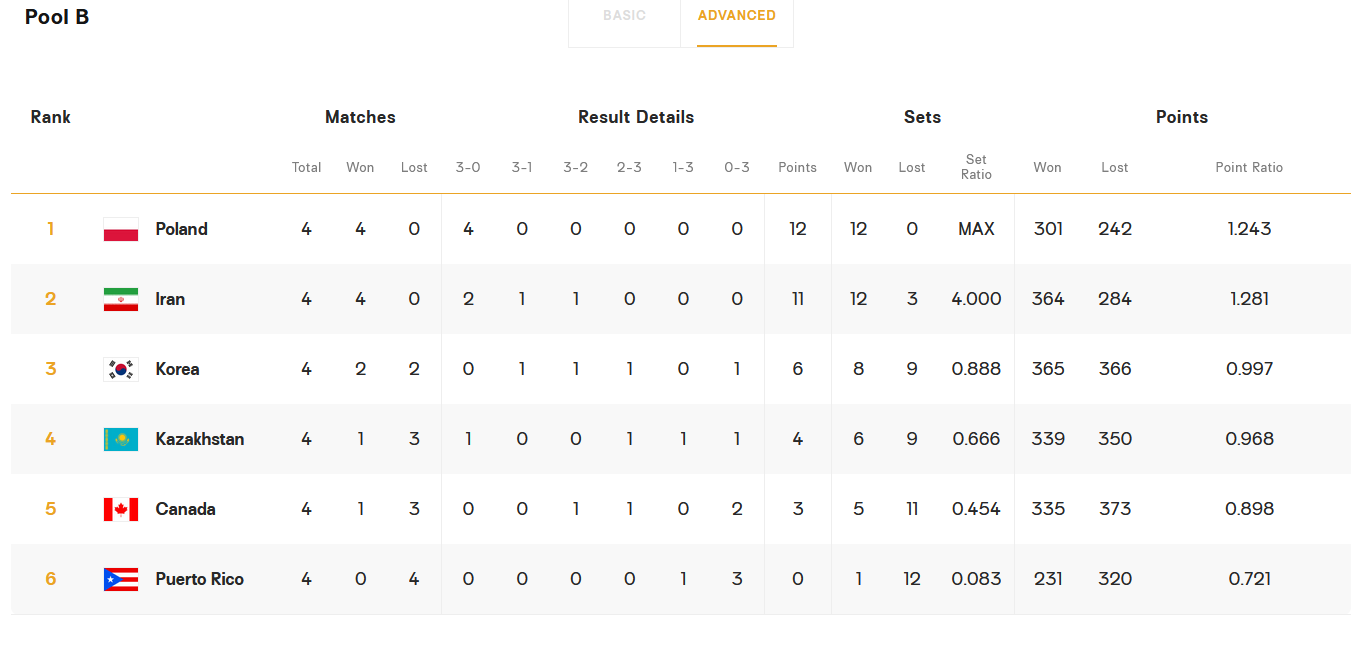The image size is (1356, 648).
Task: Click Poland's MAX set ratio value
Action: click(976, 229)
